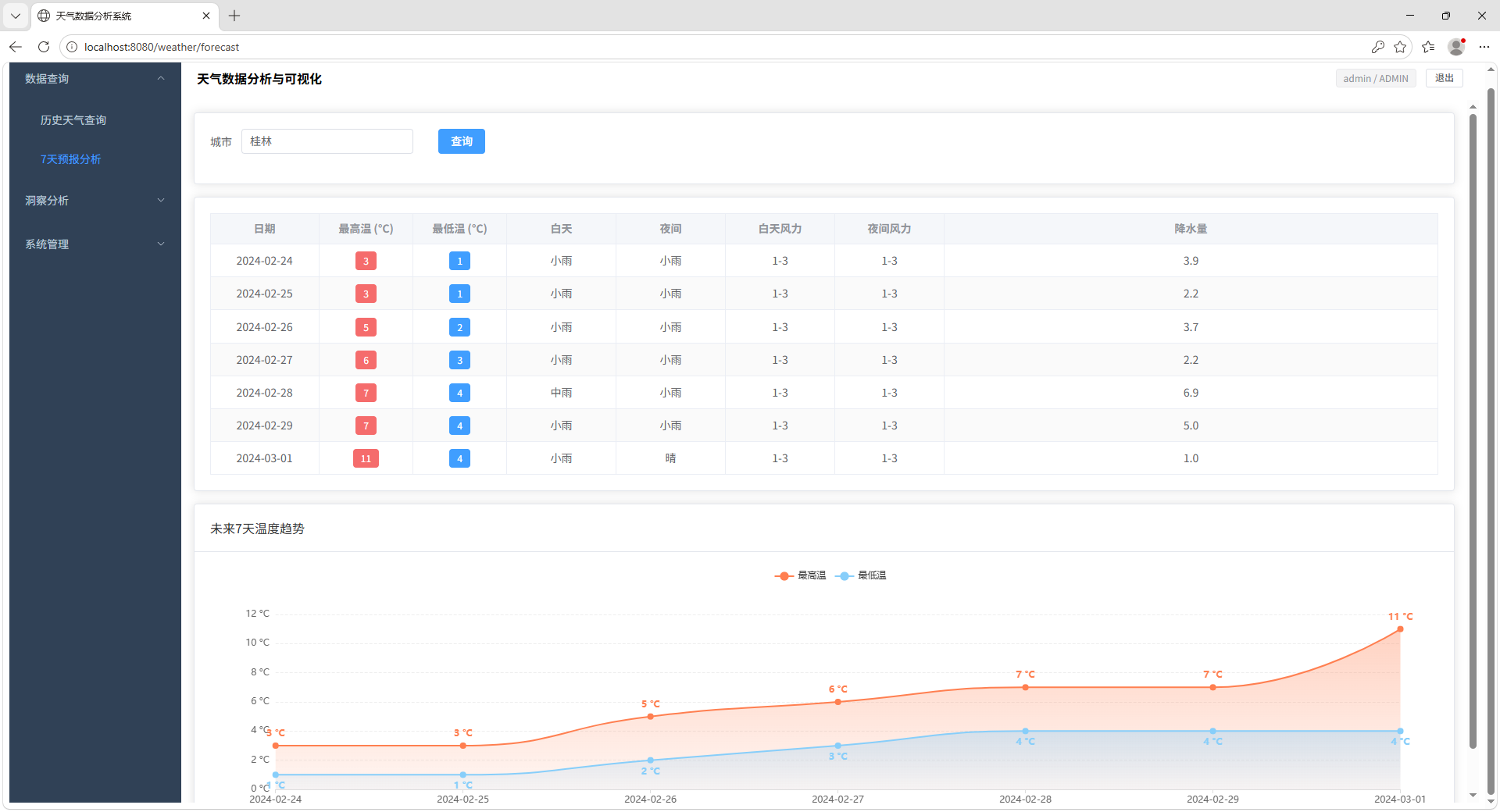Open the browser three-dot settings menu
This screenshot has width=1500, height=812.
click(x=1484, y=47)
